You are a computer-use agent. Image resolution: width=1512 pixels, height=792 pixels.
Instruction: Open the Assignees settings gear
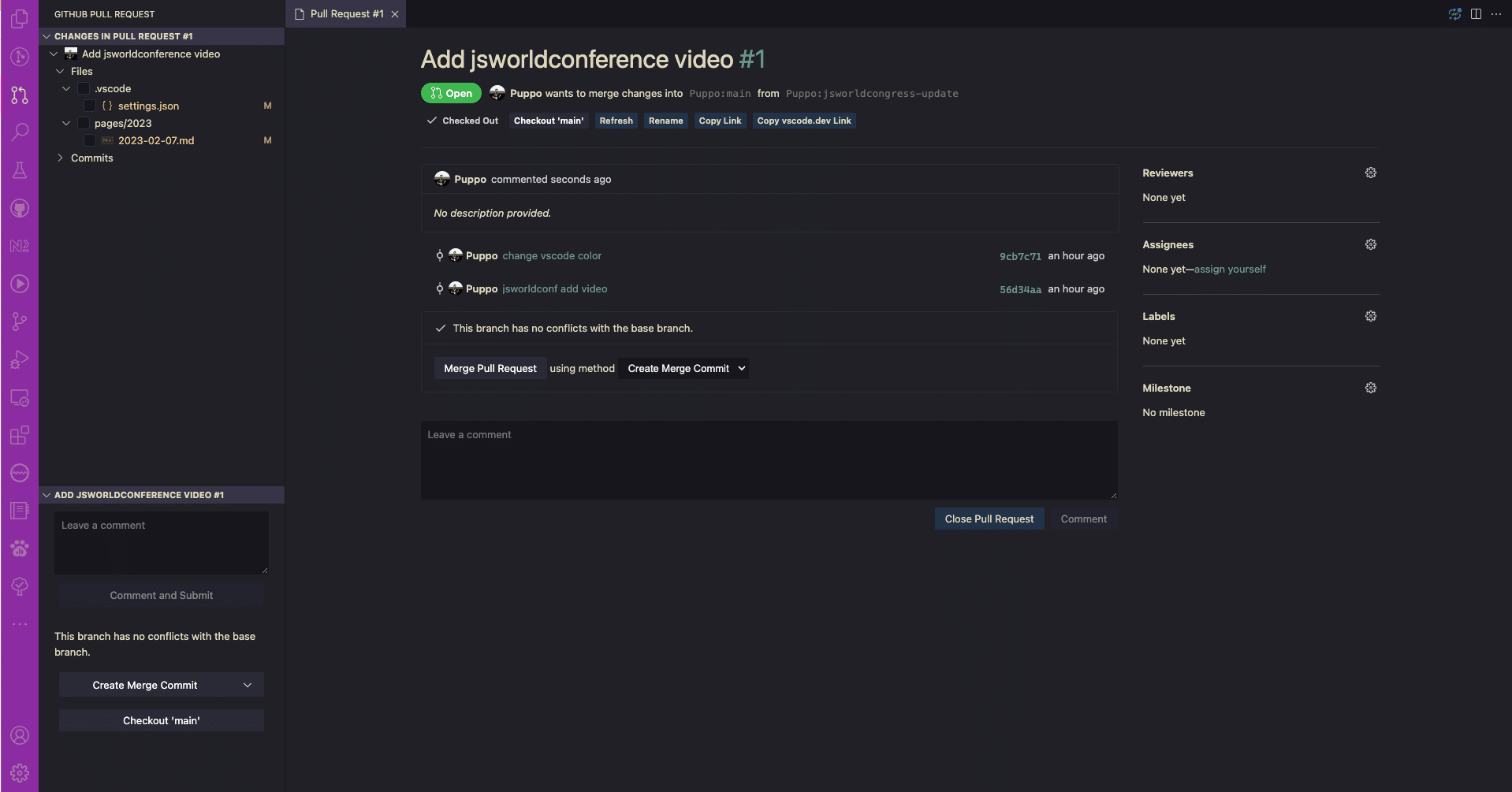coord(1371,244)
